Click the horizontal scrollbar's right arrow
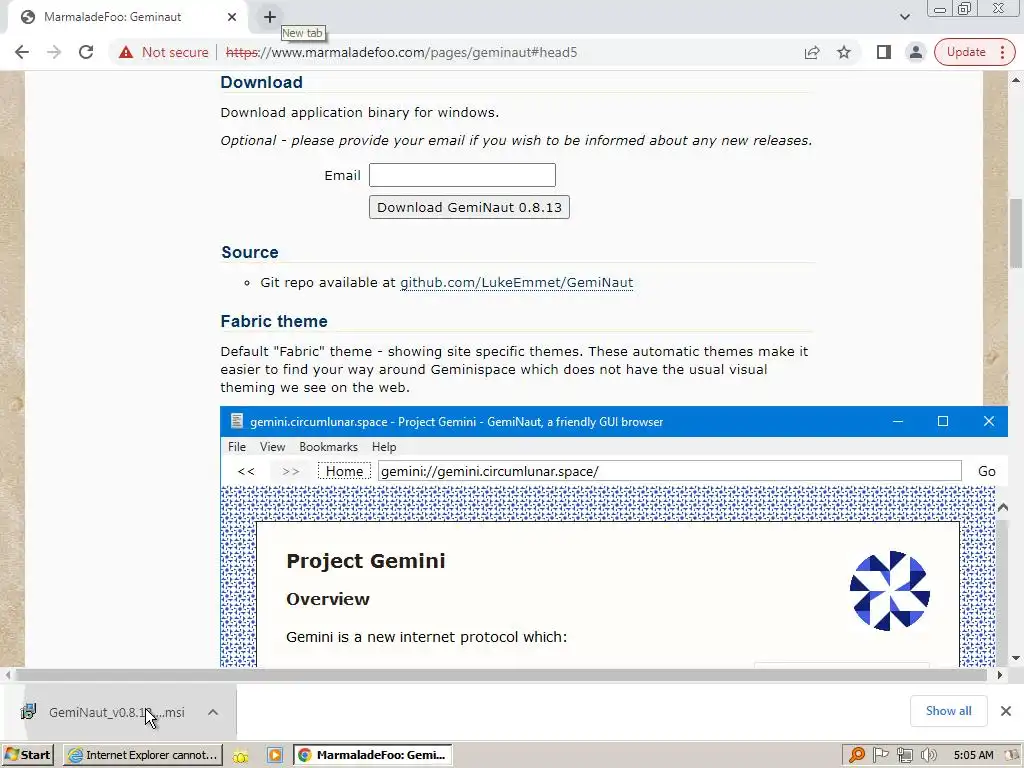 pos(999,675)
